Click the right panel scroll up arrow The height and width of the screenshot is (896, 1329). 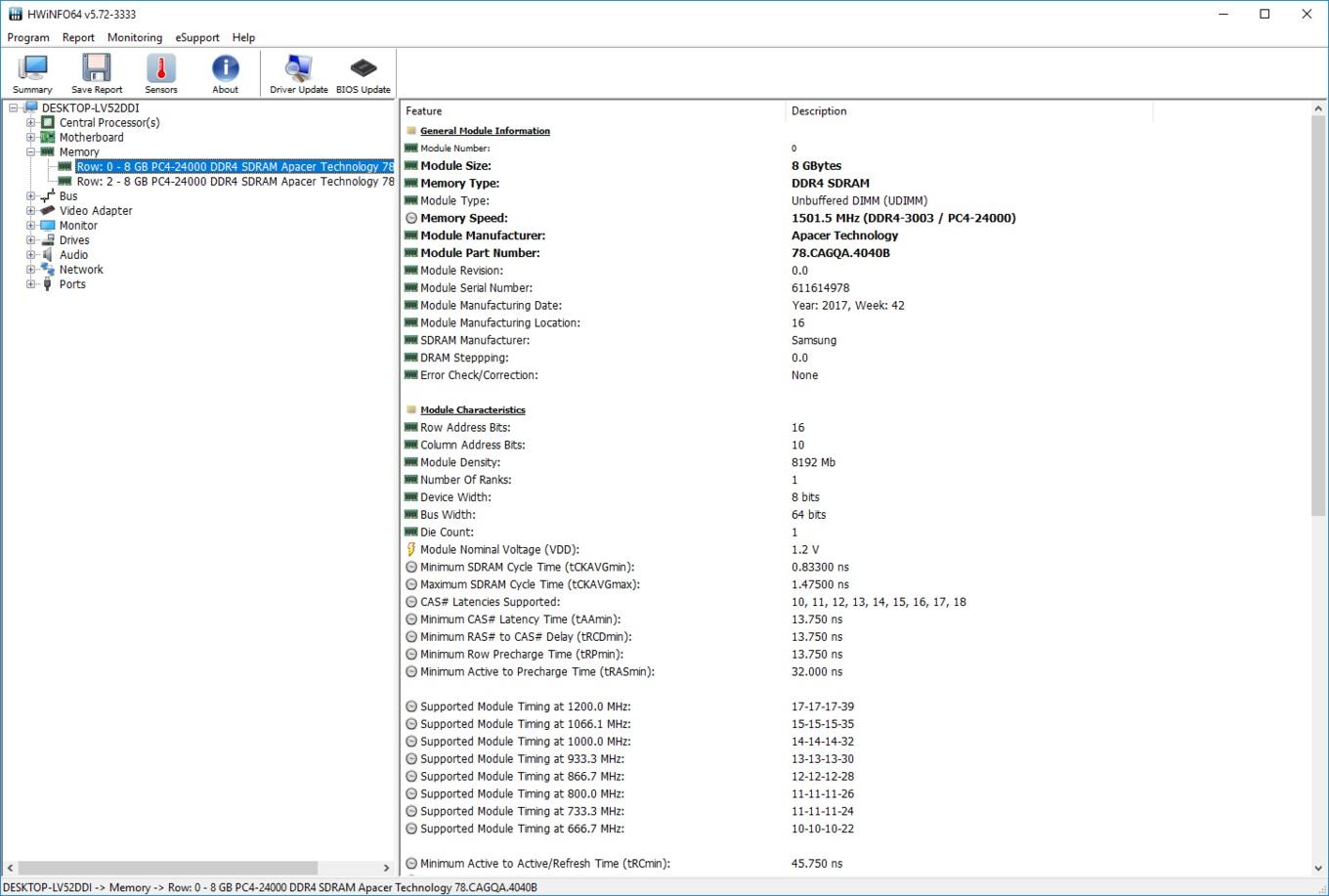[x=1318, y=109]
